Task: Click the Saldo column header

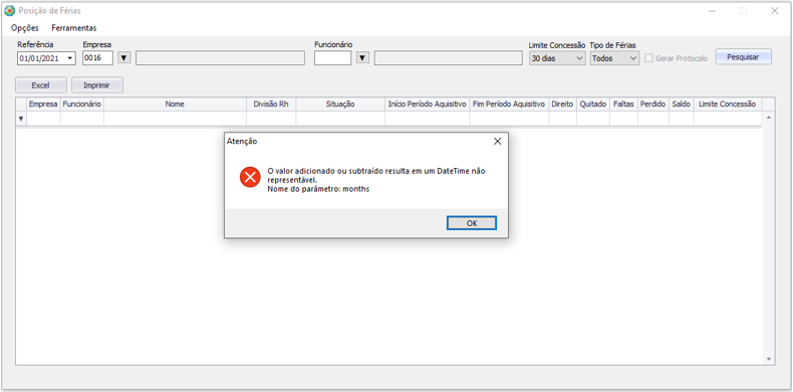Action: click(681, 104)
